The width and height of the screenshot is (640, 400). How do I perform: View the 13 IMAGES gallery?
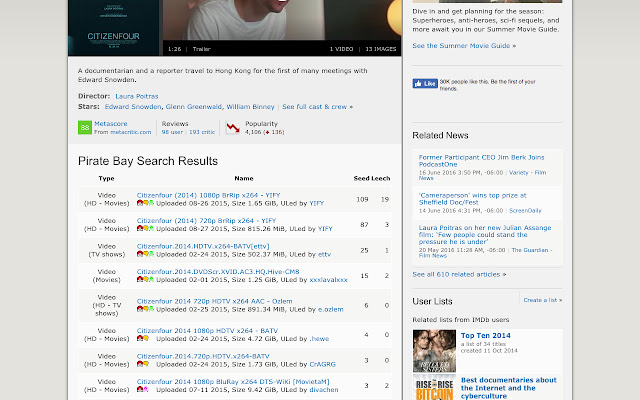381,48
